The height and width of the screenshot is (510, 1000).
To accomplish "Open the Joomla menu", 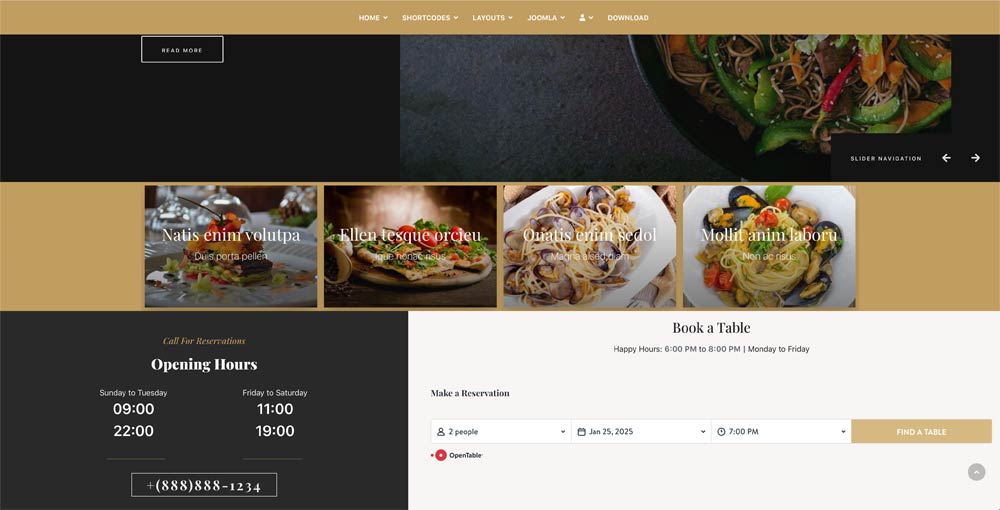I will [546, 18].
